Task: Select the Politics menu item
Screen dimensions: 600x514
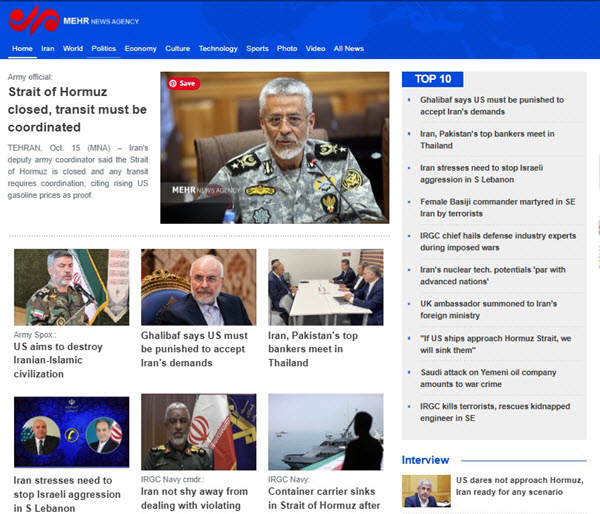Action: 104,49
